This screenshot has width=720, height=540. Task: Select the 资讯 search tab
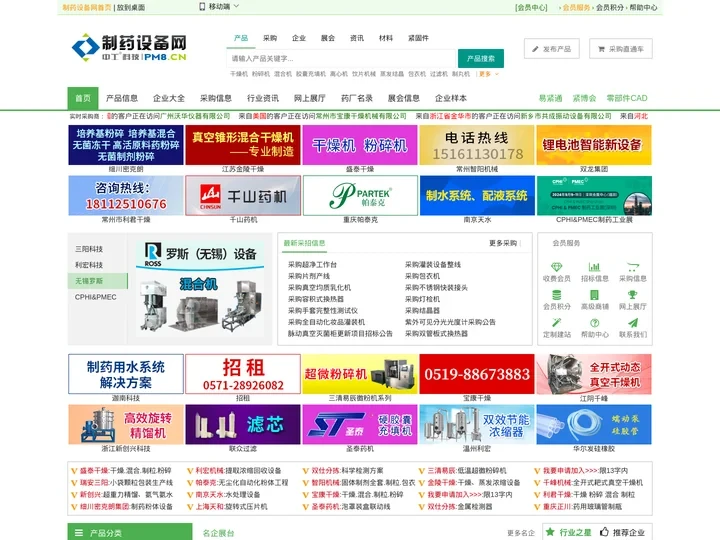point(357,38)
